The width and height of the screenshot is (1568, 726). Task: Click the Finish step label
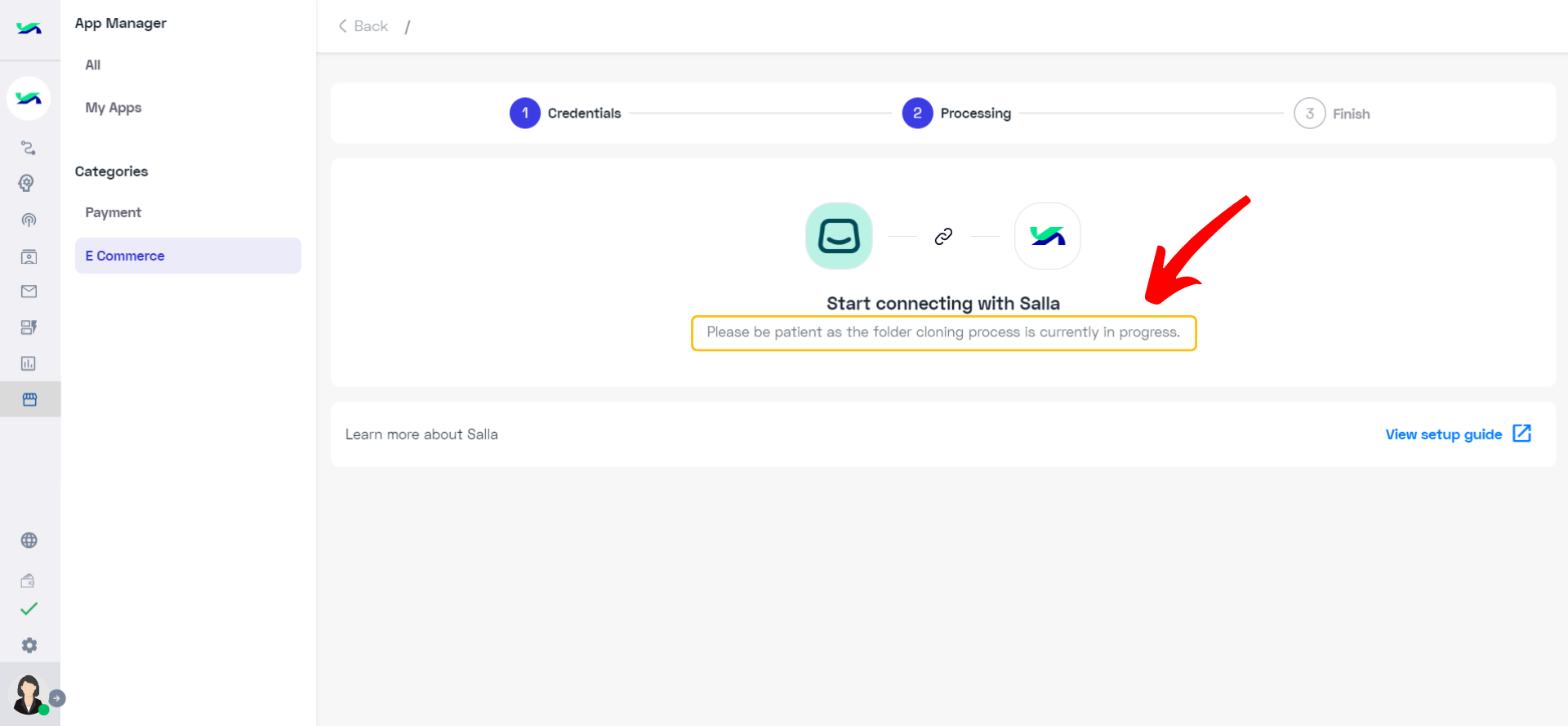[1351, 114]
